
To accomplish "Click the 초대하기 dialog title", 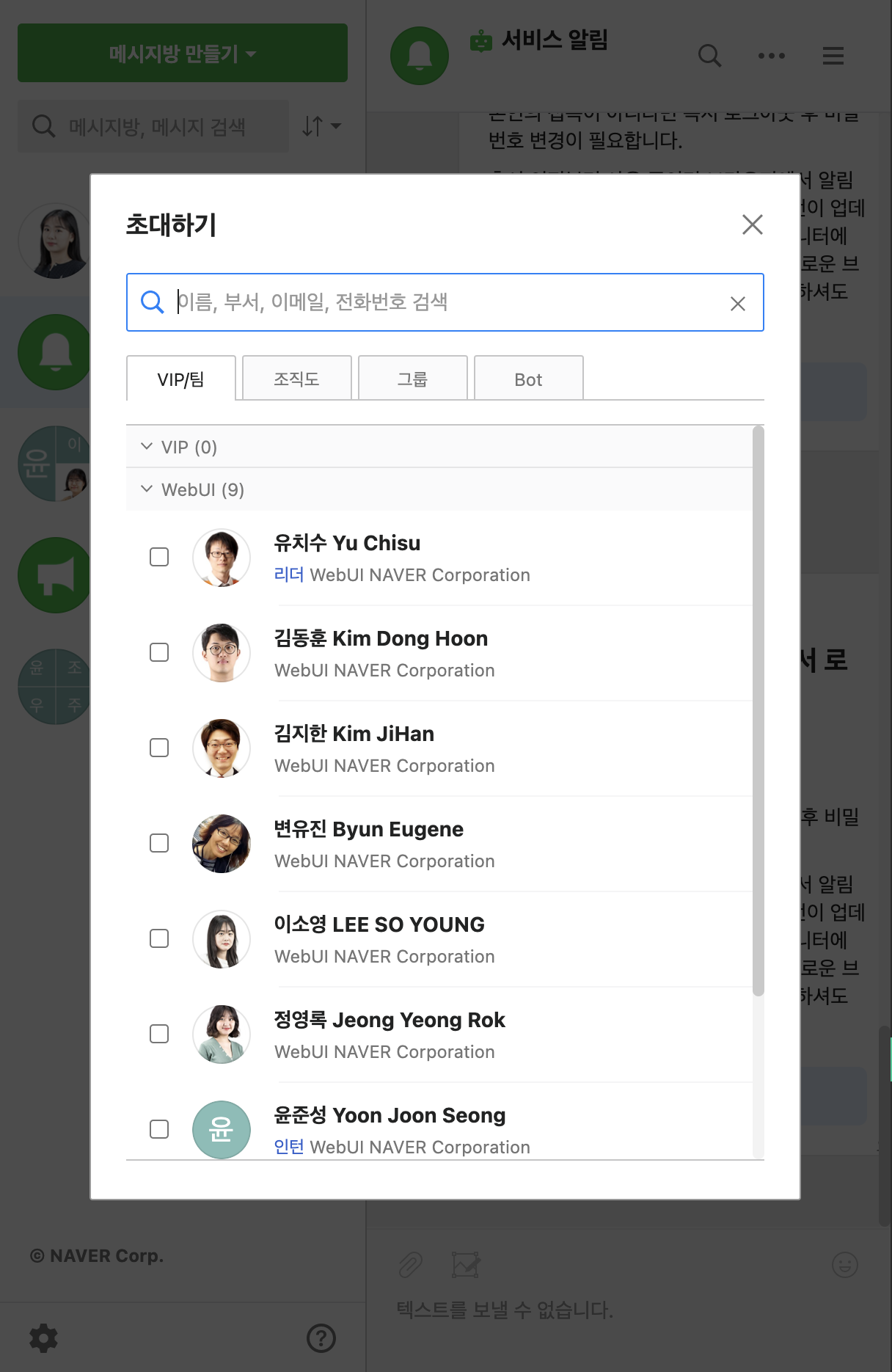I will [x=171, y=225].
